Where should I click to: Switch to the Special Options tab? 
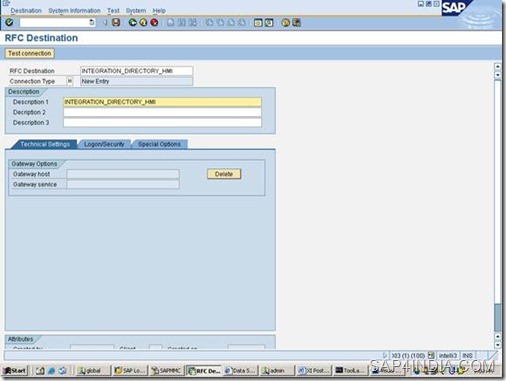tap(159, 144)
